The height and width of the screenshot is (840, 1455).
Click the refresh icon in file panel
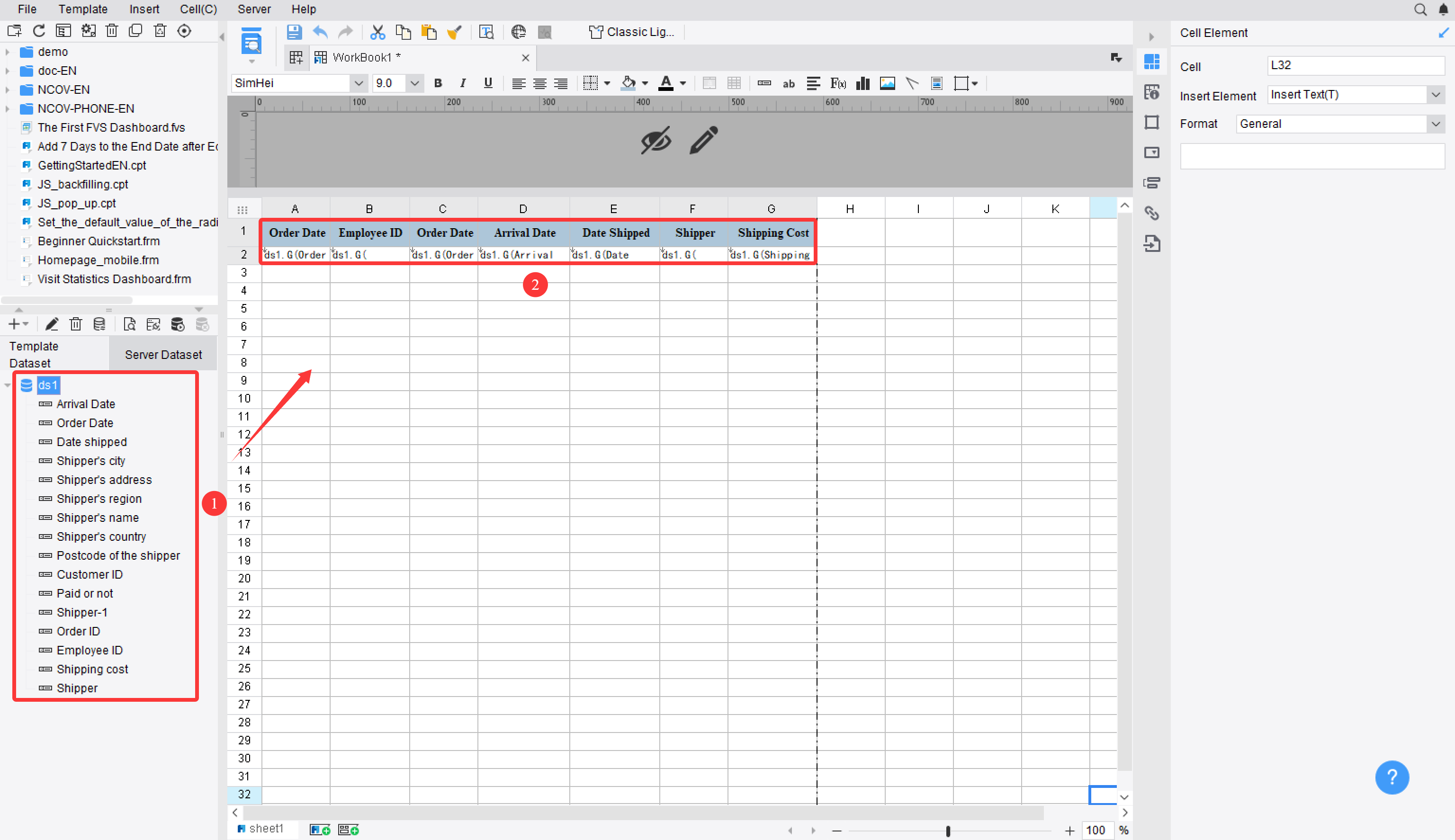click(39, 31)
